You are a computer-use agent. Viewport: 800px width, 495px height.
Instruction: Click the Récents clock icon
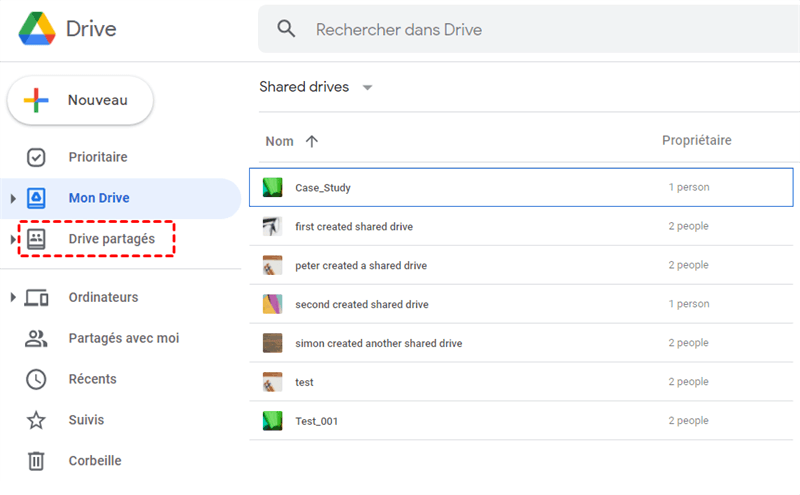36,379
